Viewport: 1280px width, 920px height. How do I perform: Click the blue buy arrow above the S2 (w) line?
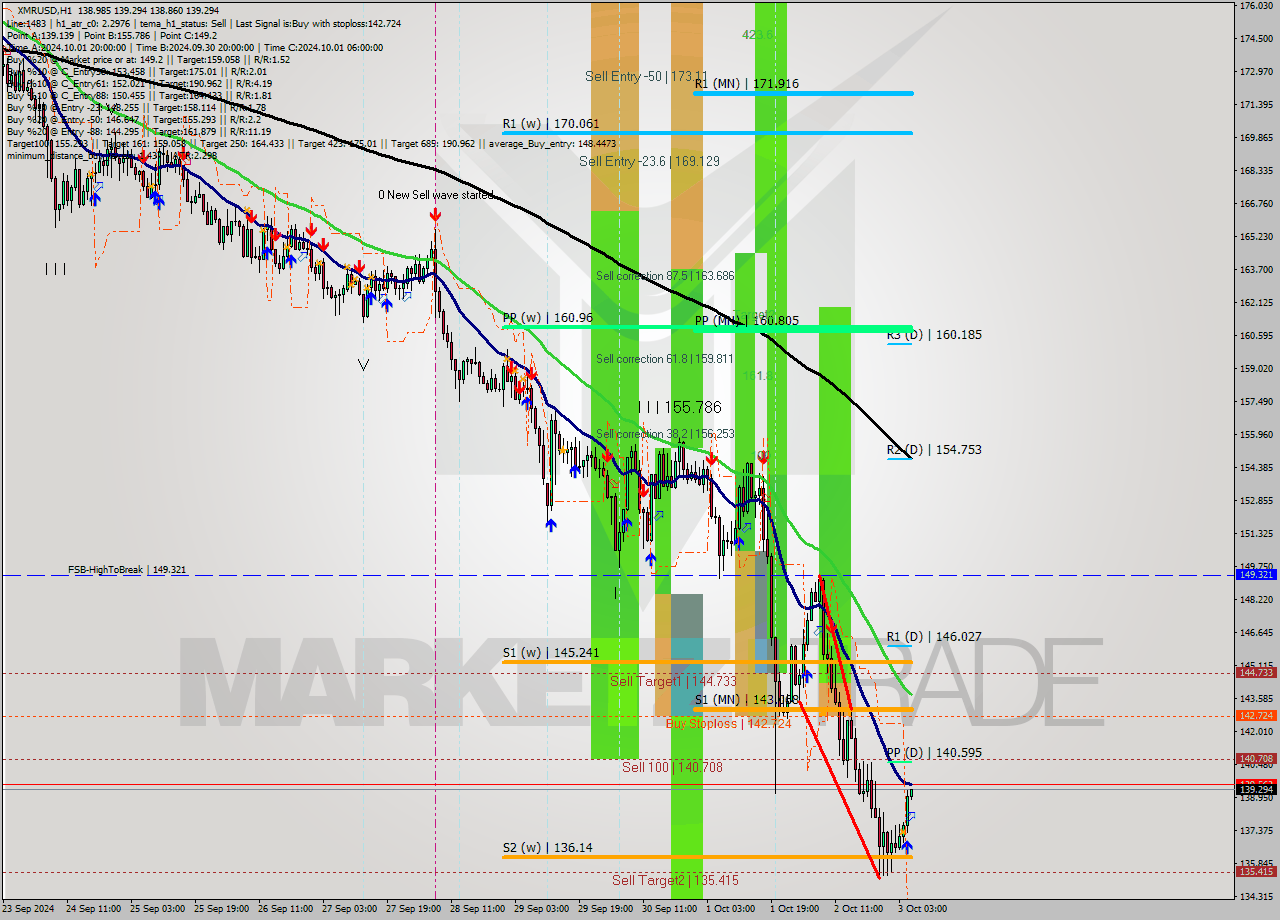pyautogui.click(x=906, y=846)
